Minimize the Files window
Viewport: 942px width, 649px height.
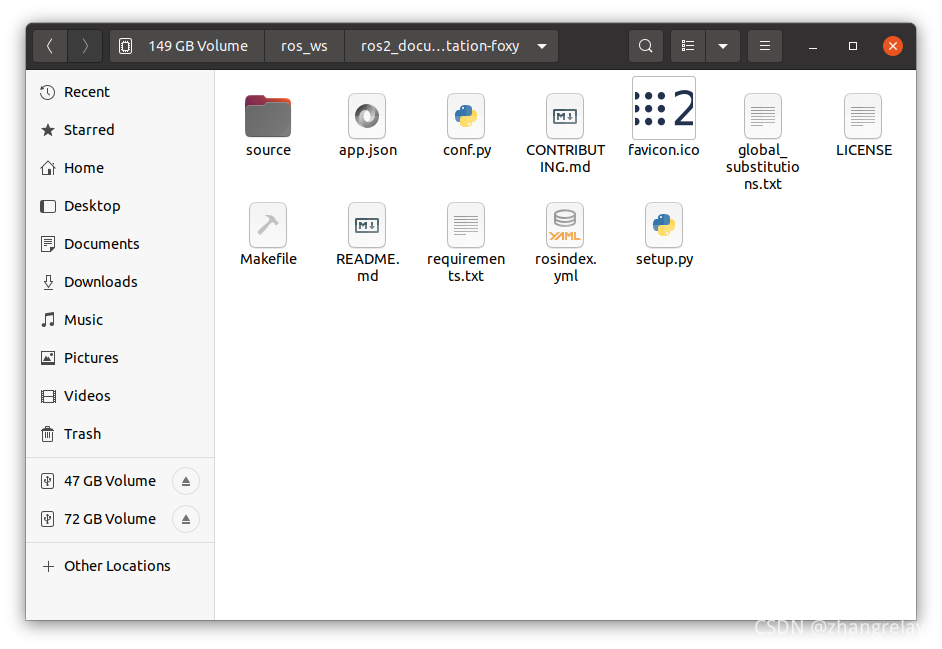(813, 46)
